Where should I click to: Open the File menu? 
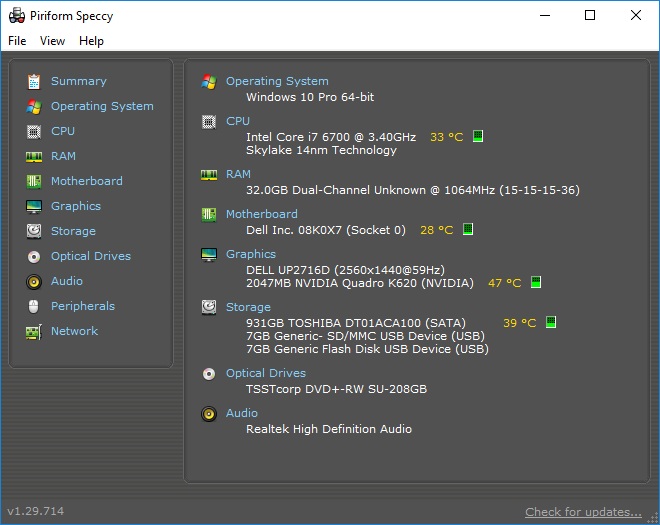tap(17, 41)
